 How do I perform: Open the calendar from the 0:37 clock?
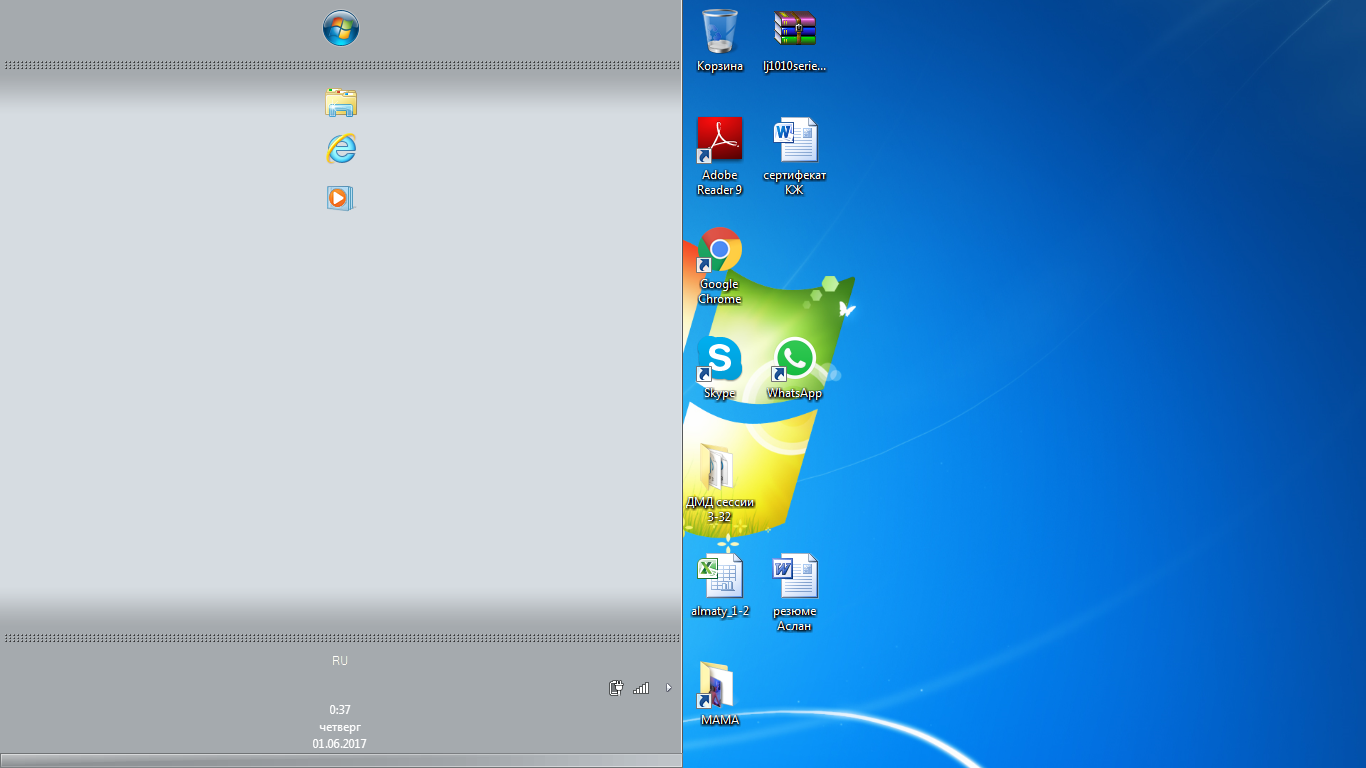coord(340,727)
